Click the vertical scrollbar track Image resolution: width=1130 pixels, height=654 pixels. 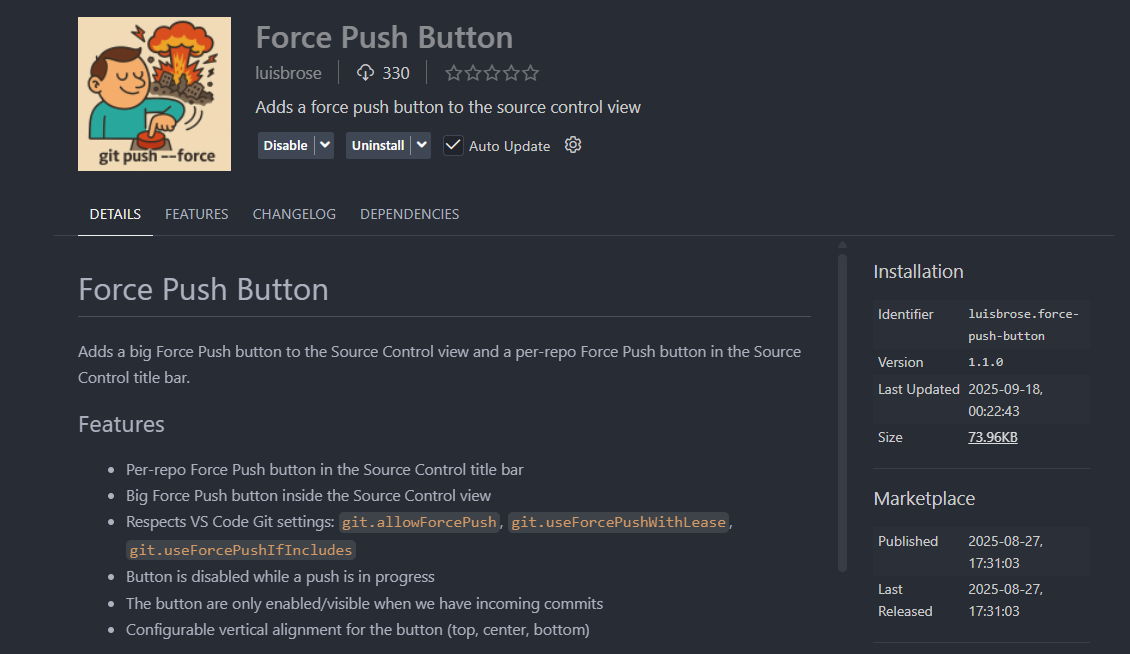tap(845, 400)
